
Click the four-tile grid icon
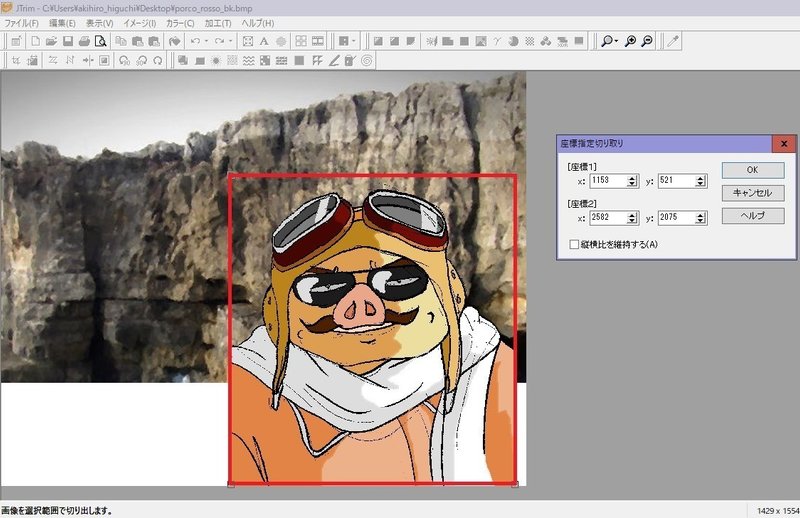pyautogui.click(x=301, y=41)
